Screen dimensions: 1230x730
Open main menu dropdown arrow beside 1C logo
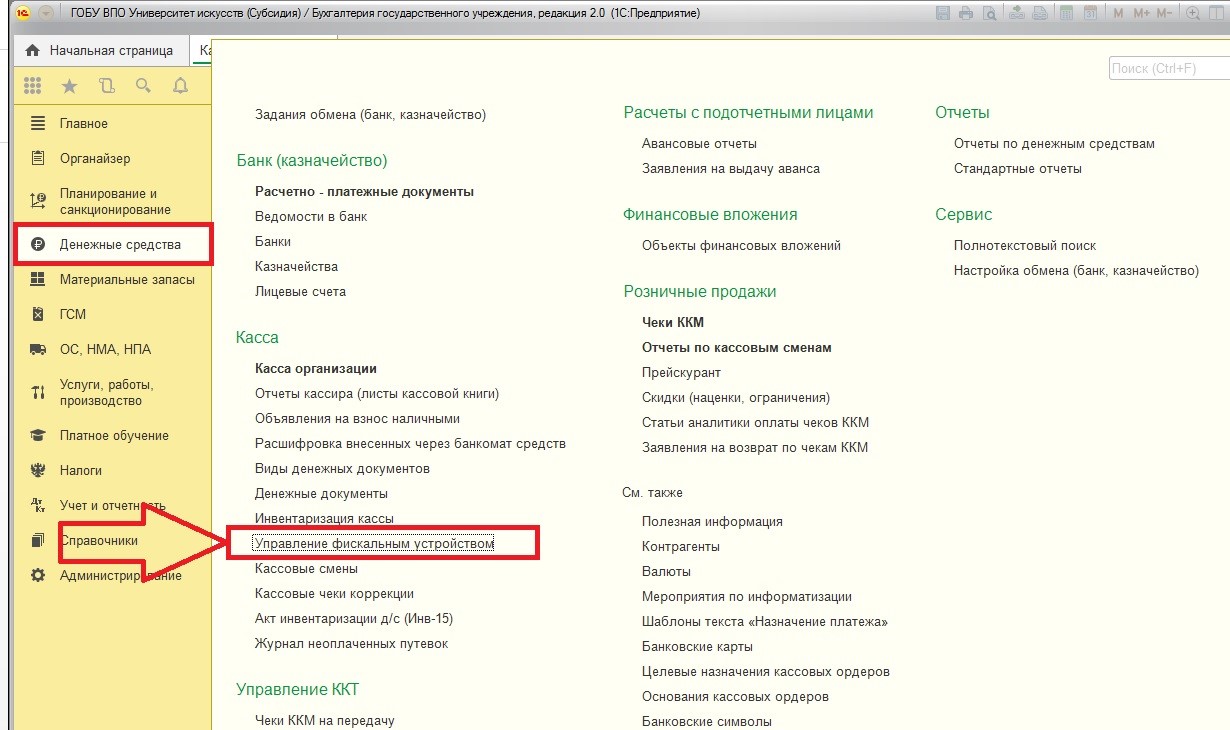pyautogui.click(x=46, y=13)
